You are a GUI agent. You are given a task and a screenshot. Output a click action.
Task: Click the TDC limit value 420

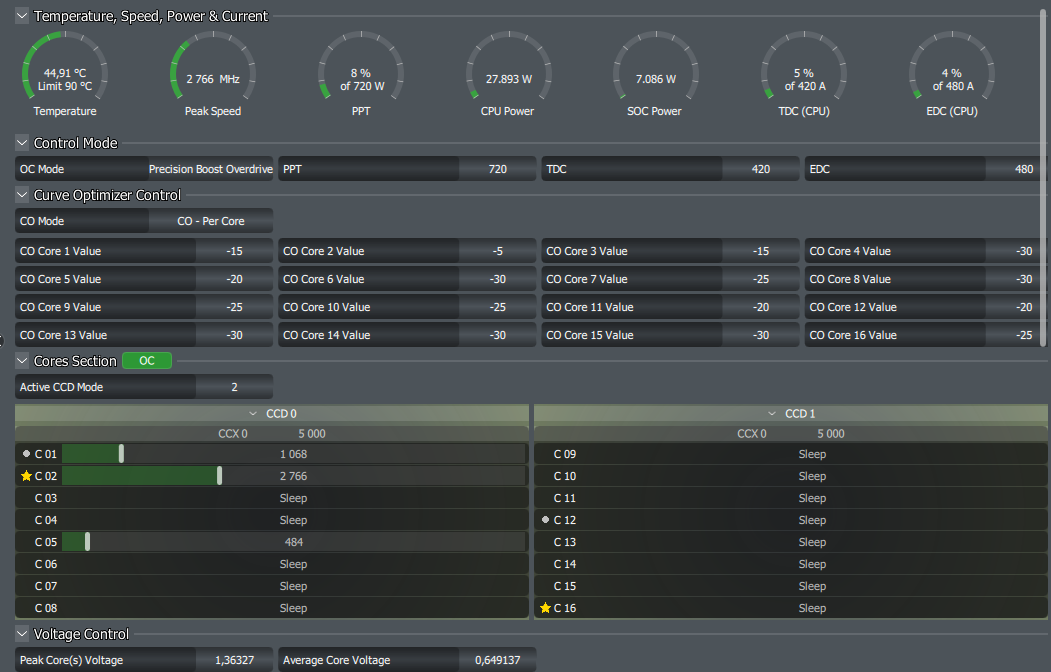[761, 169]
